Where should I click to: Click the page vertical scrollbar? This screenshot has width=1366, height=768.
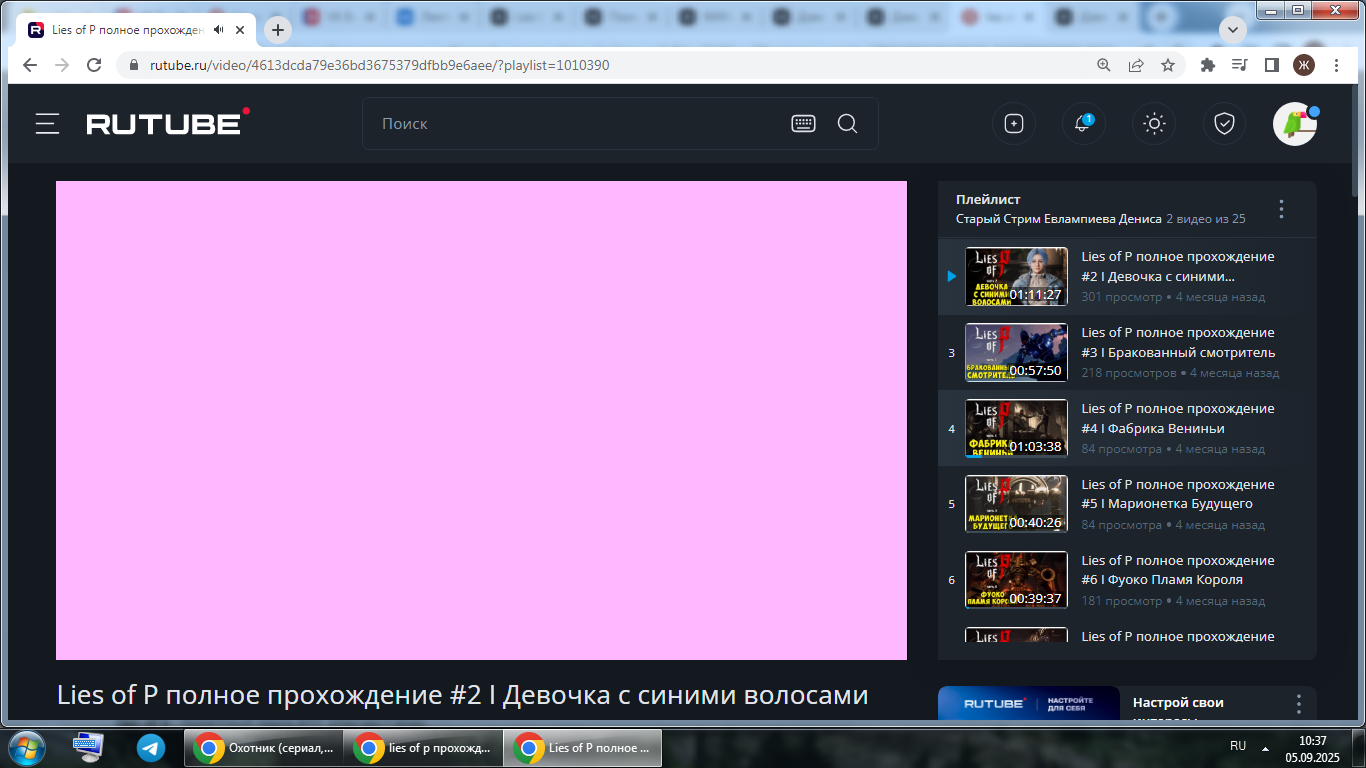(x=1358, y=400)
